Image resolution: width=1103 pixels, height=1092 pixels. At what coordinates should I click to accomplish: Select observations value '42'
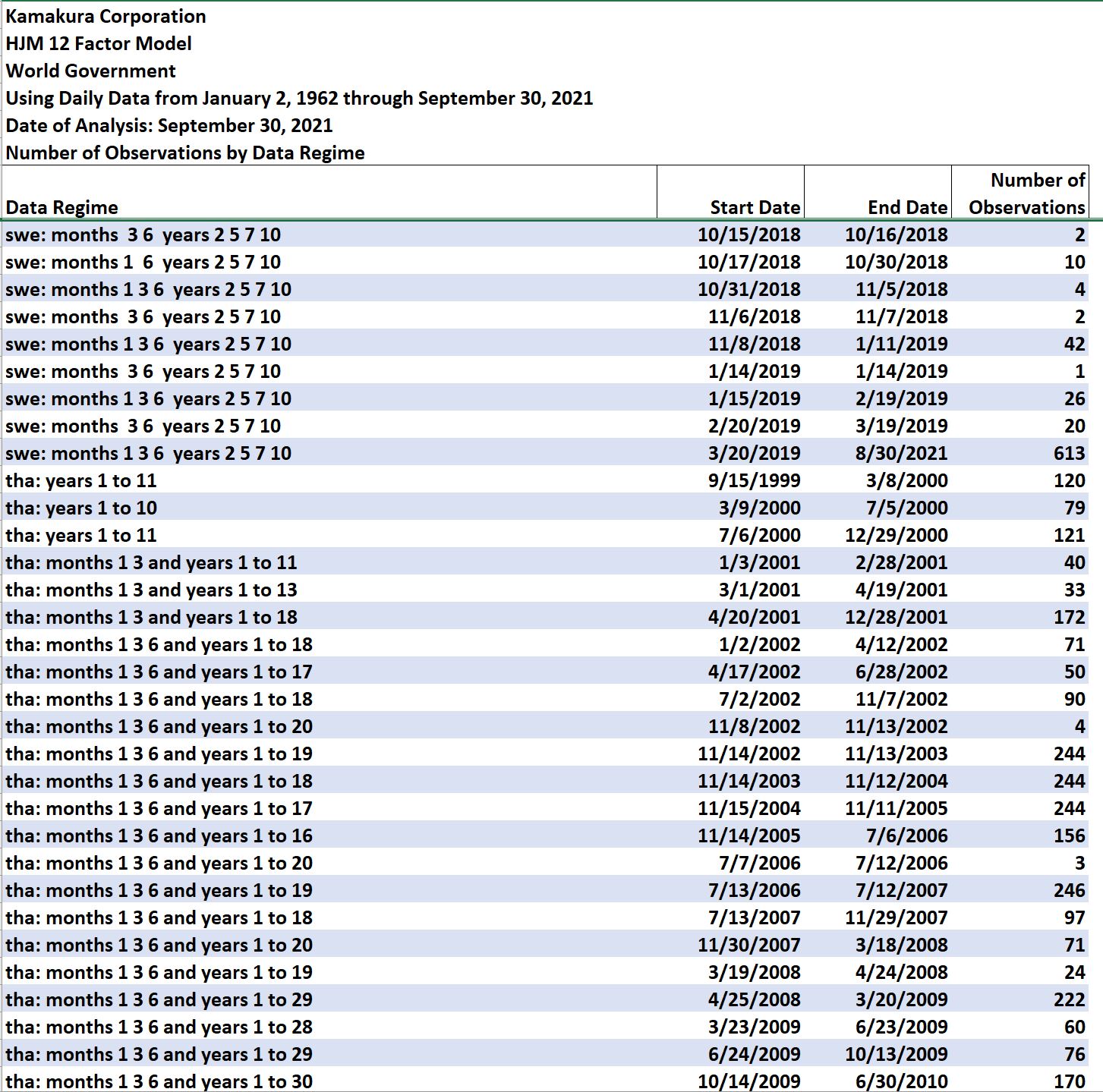point(1074,345)
